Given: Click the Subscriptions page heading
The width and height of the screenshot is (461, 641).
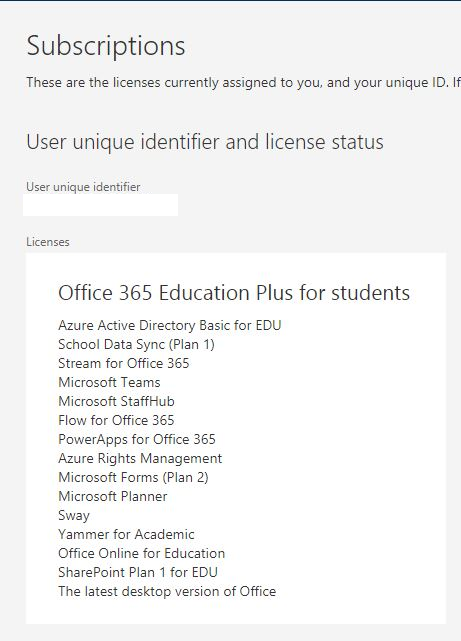Looking at the screenshot, I should [x=106, y=46].
